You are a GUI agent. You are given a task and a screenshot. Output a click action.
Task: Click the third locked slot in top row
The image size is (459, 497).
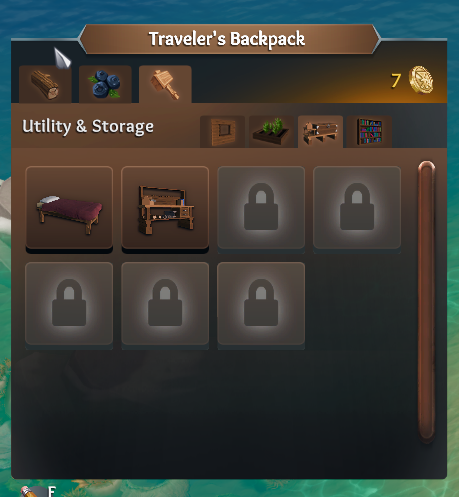coord(261,209)
